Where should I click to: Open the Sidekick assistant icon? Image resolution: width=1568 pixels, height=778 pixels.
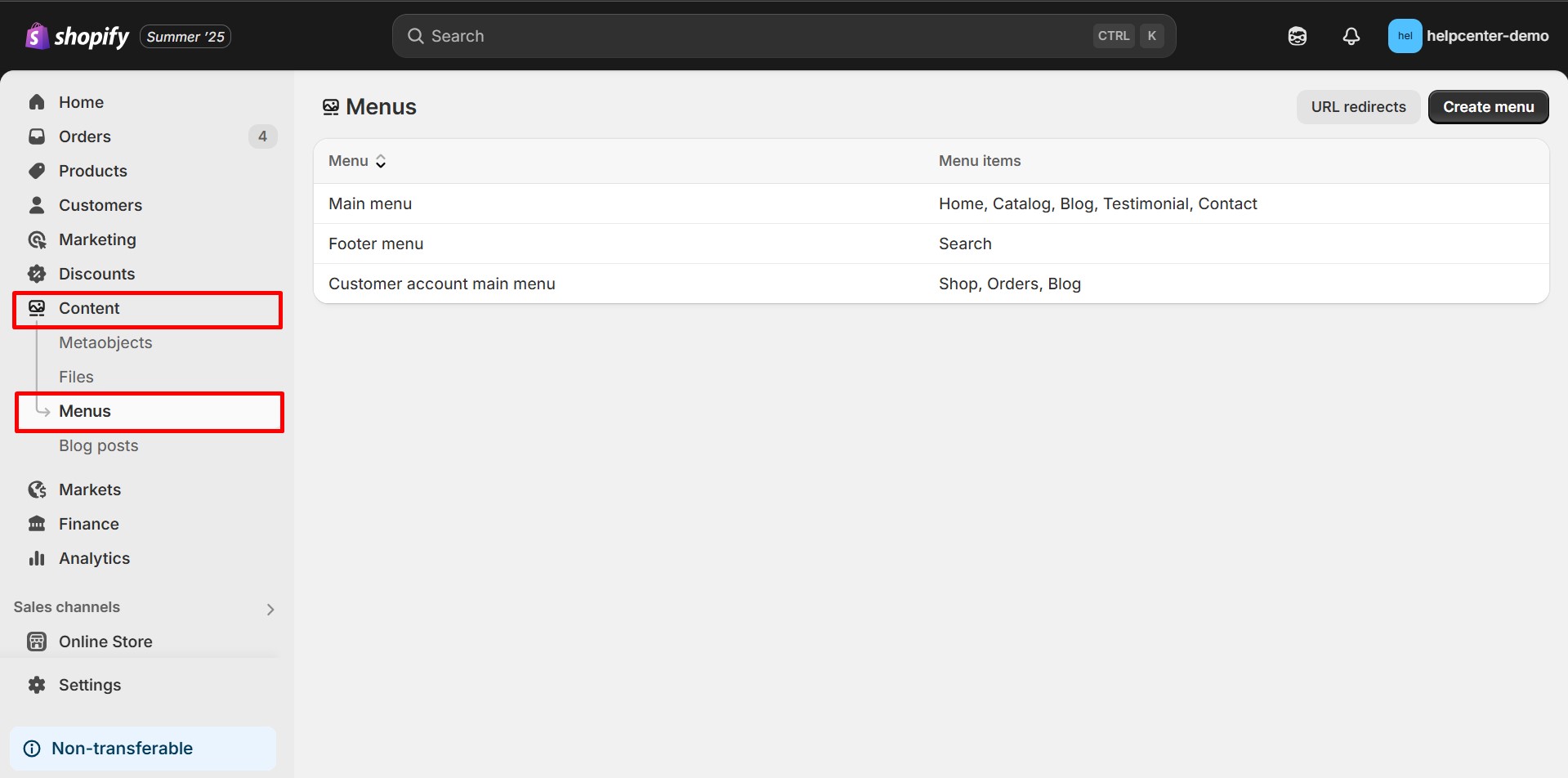(1297, 36)
